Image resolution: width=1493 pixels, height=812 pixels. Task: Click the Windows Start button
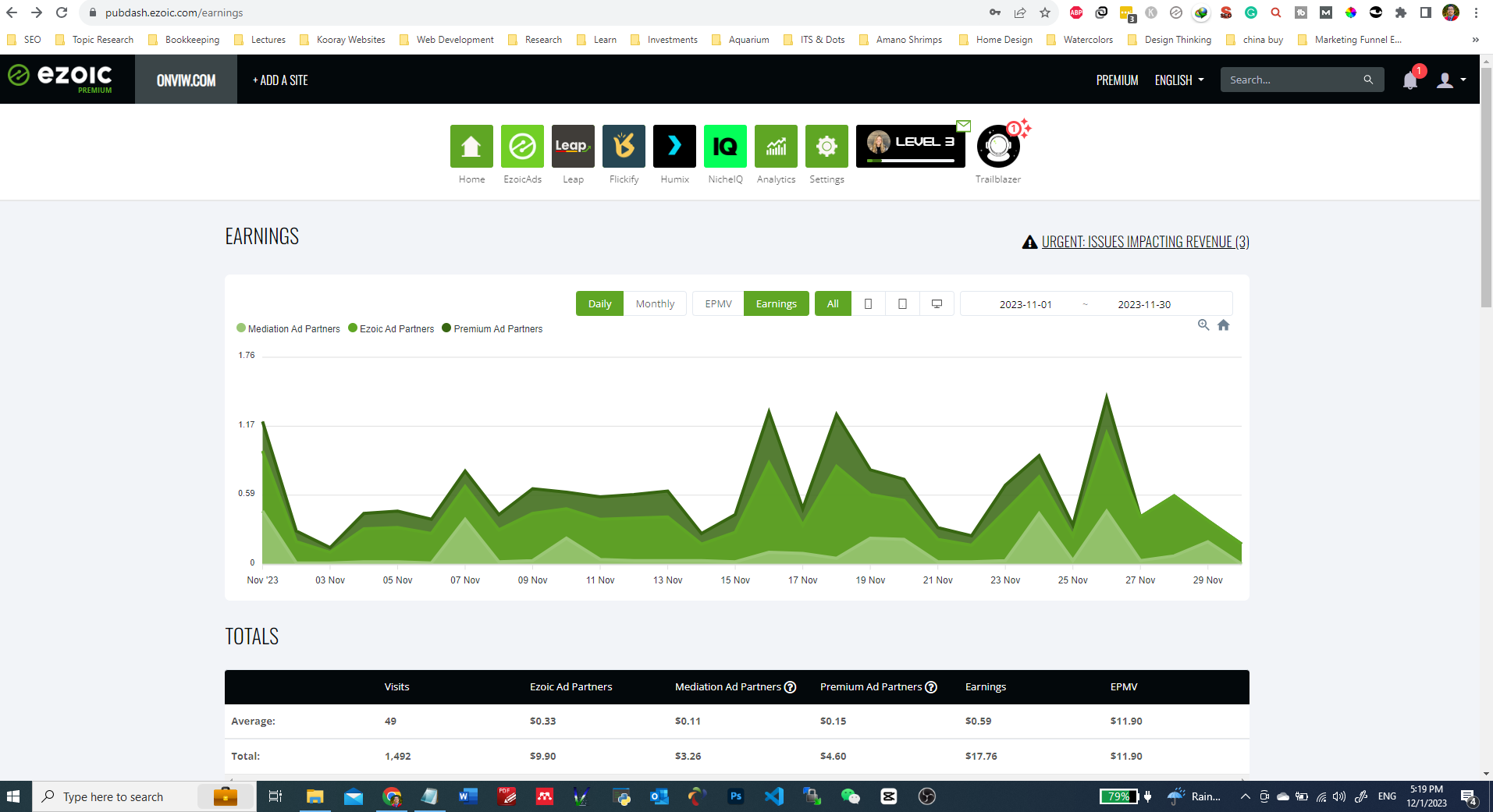pyautogui.click(x=13, y=796)
